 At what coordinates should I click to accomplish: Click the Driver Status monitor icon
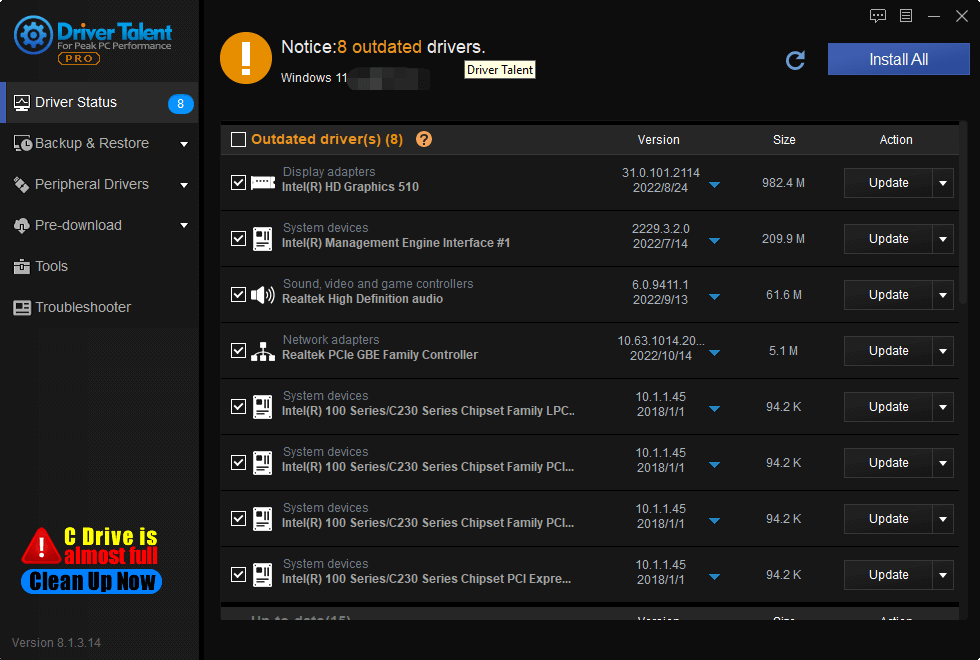(x=21, y=102)
